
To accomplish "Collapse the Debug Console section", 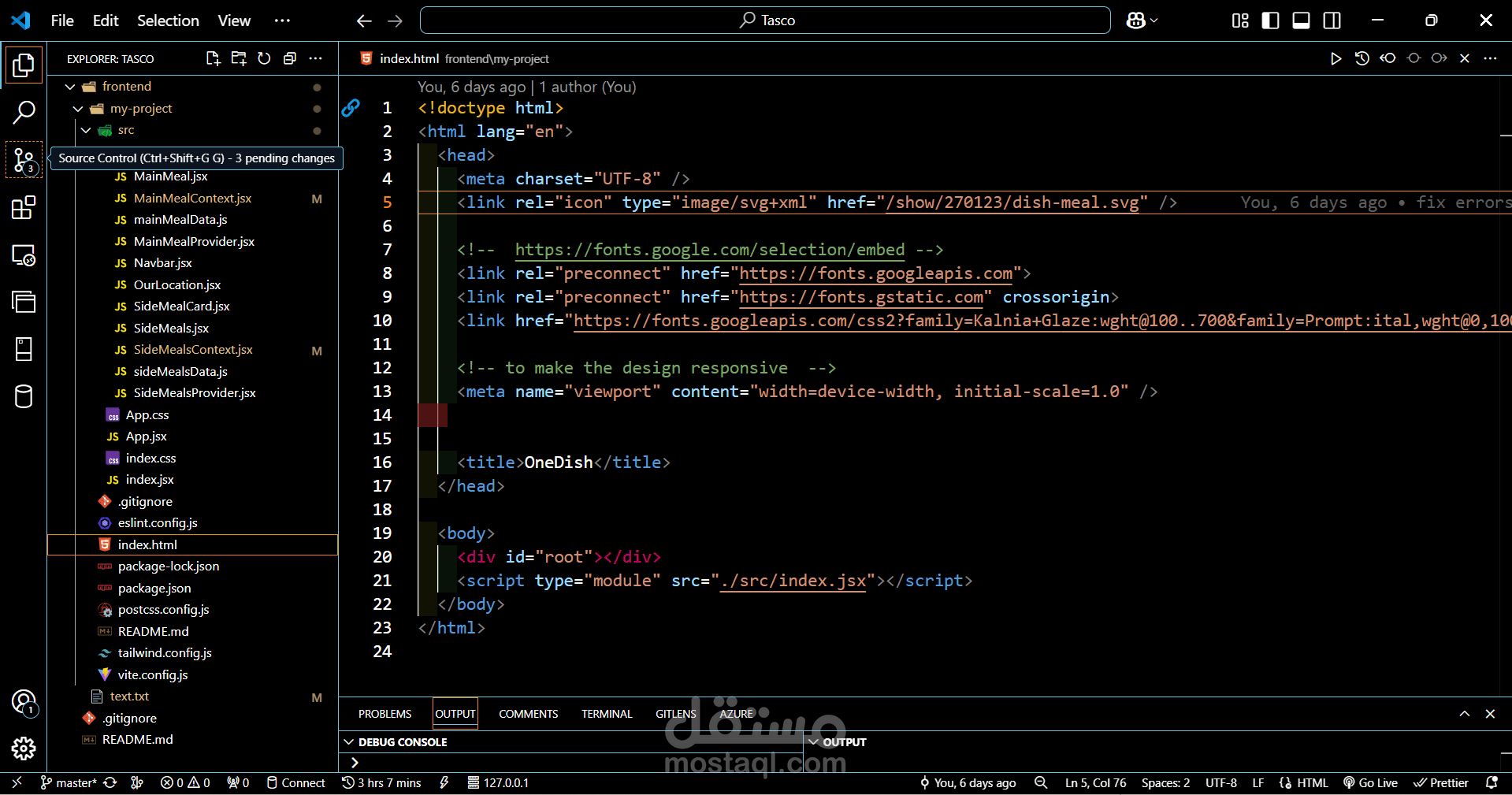I will 349,742.
